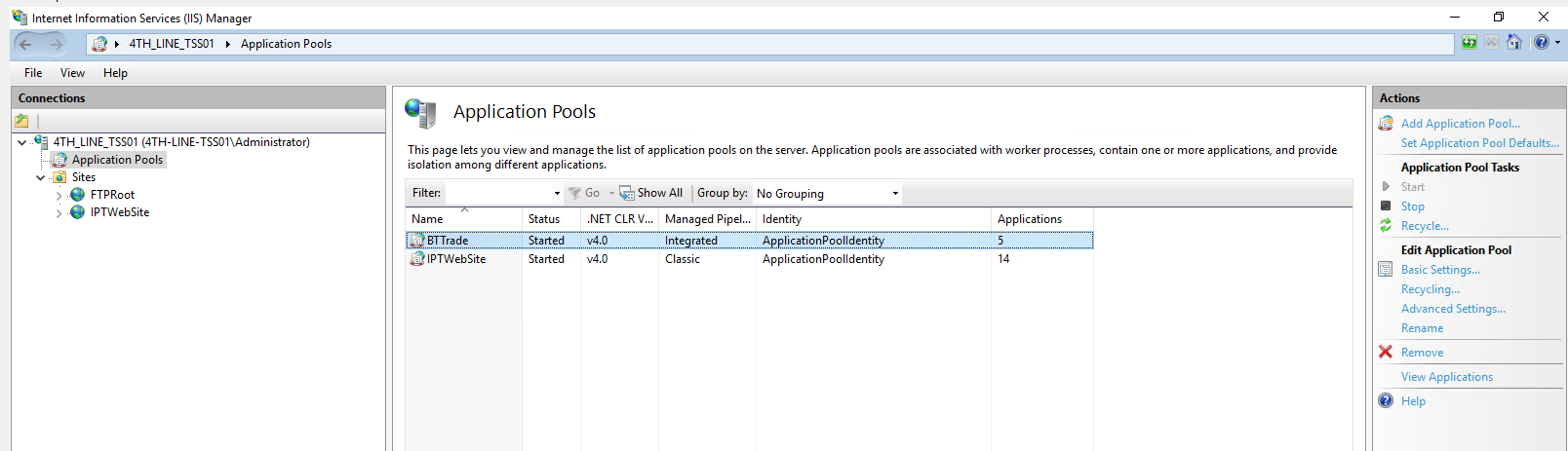1568x451 pixels.
Task: Select Application Pools in Connections tree
Action: [x=117, y=160]
